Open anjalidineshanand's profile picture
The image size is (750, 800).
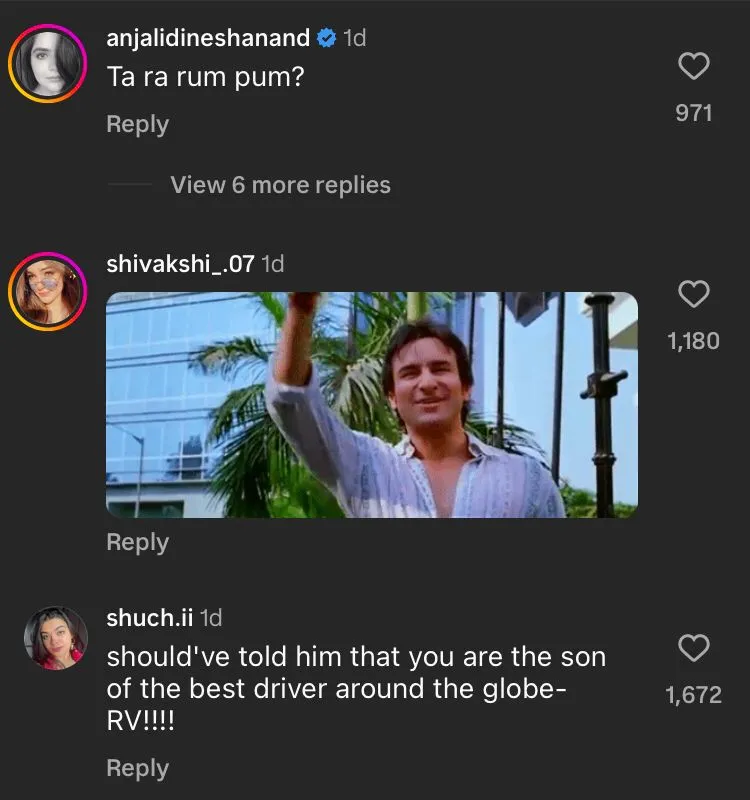pyautogui.click(x=47, y=63)
